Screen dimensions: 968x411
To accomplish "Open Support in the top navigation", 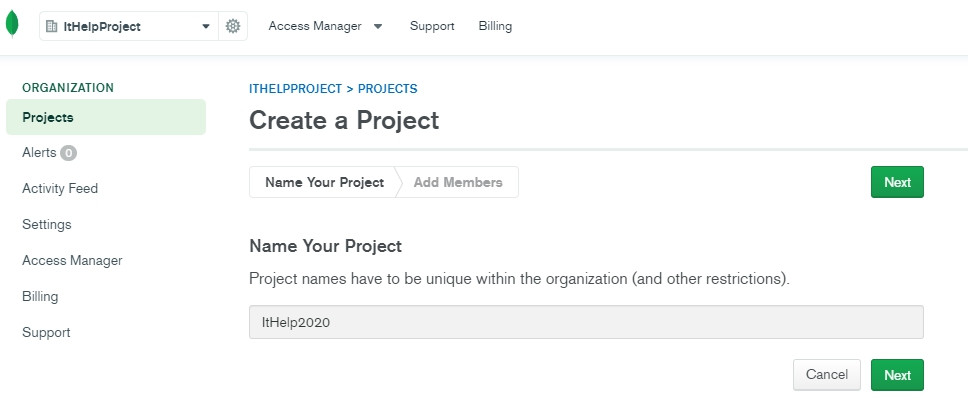I will tap(432, 27).
